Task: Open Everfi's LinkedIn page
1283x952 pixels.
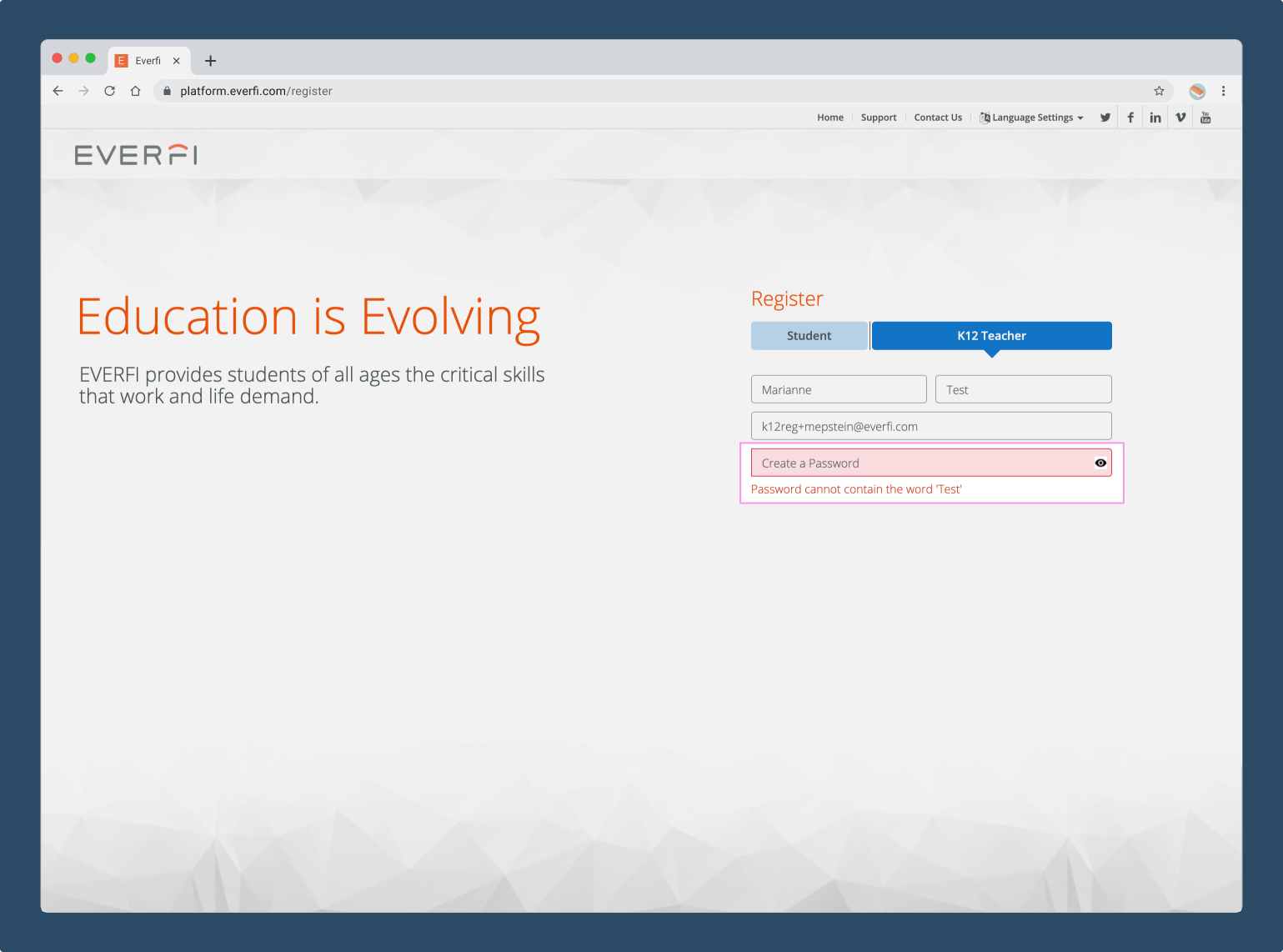Action: point(1155,118)
